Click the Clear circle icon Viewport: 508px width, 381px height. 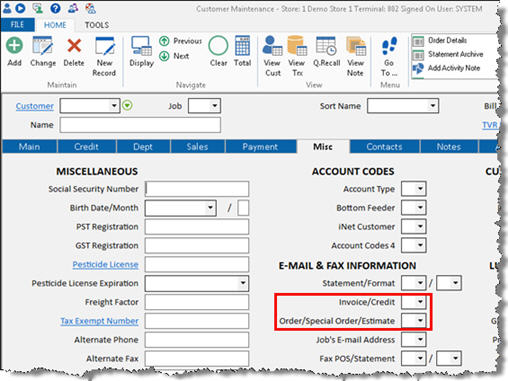218,45
